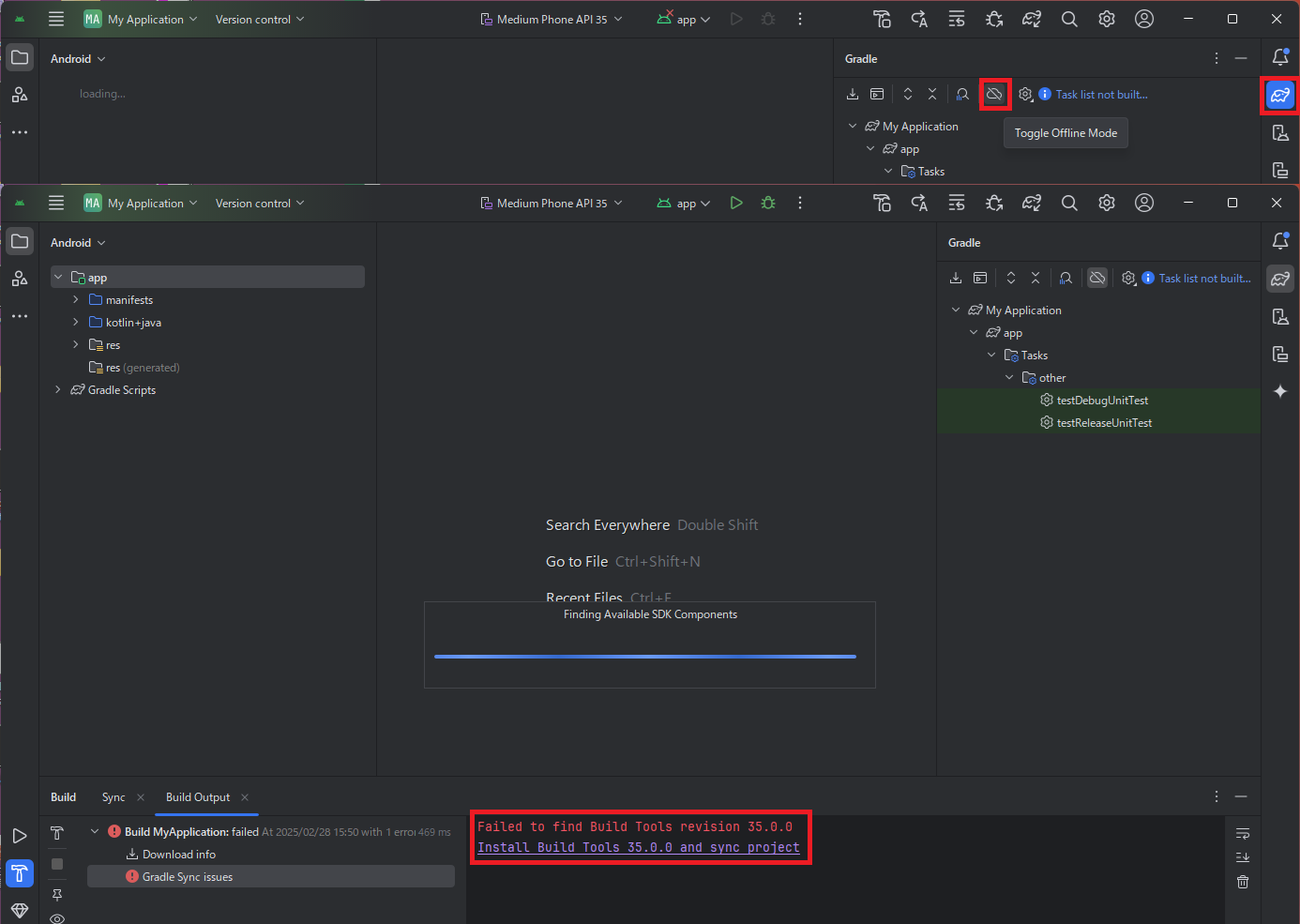Switch to the Sync tab

pyautogui.click(x=113, y=797)
